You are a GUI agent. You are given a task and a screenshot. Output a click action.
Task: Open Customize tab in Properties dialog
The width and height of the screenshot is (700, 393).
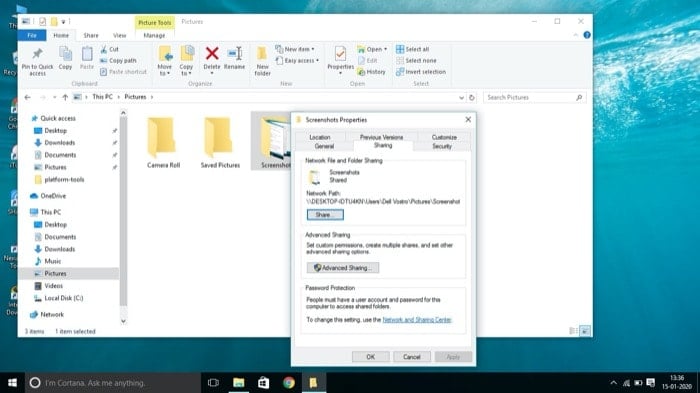[444, 137]
